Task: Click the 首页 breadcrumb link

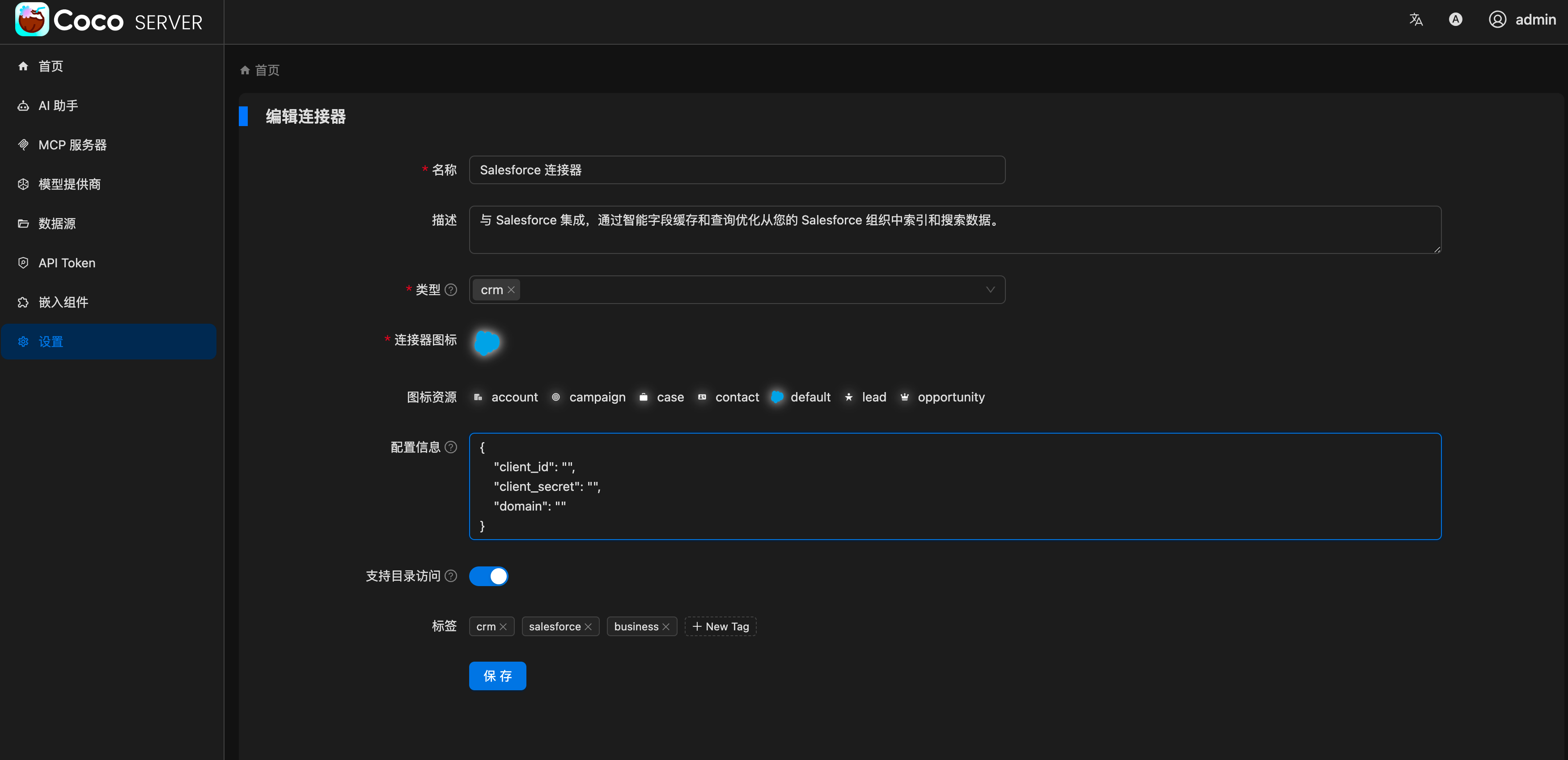Action: 267,70
